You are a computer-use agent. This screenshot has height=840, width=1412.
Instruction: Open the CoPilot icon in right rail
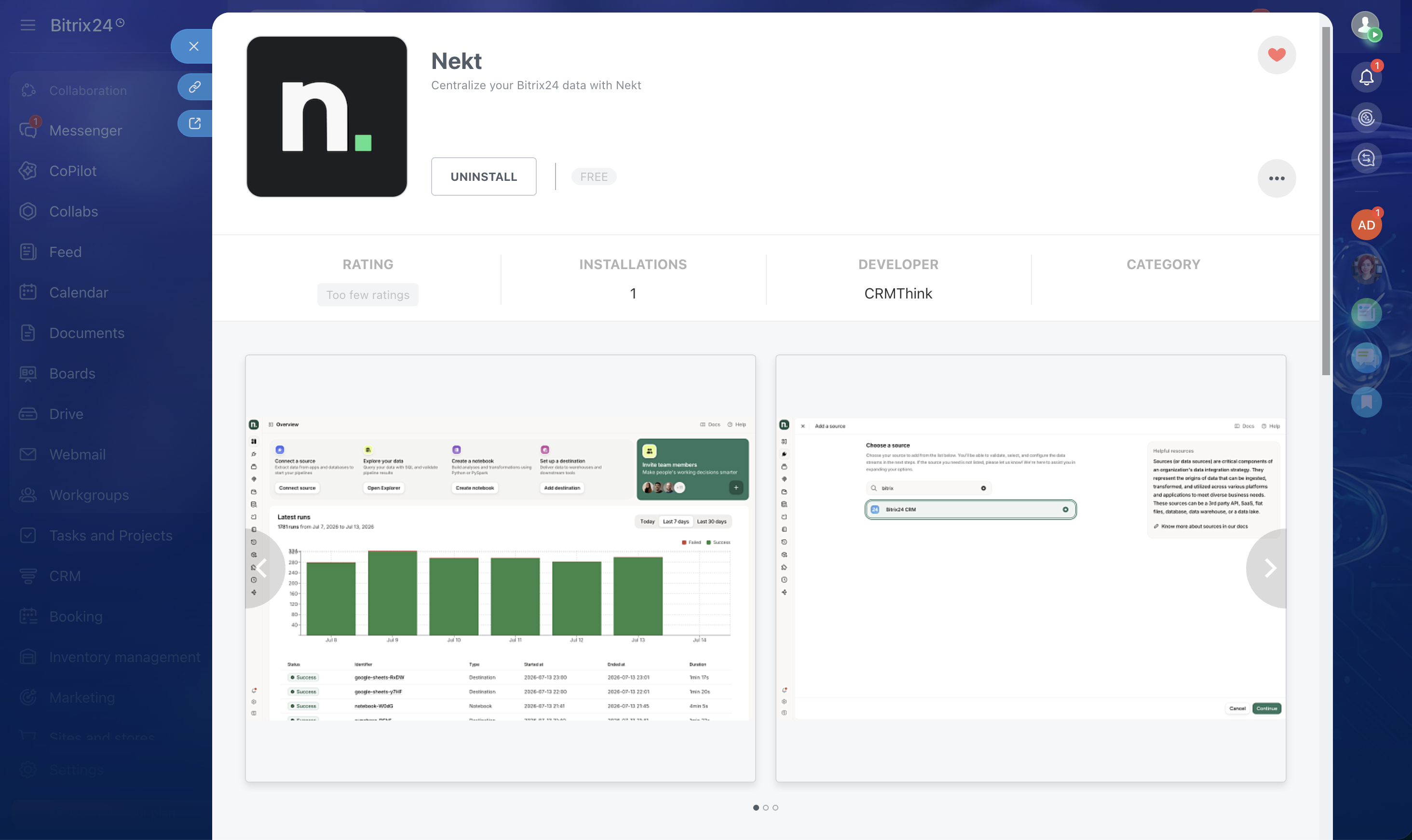pos(1366,118)
